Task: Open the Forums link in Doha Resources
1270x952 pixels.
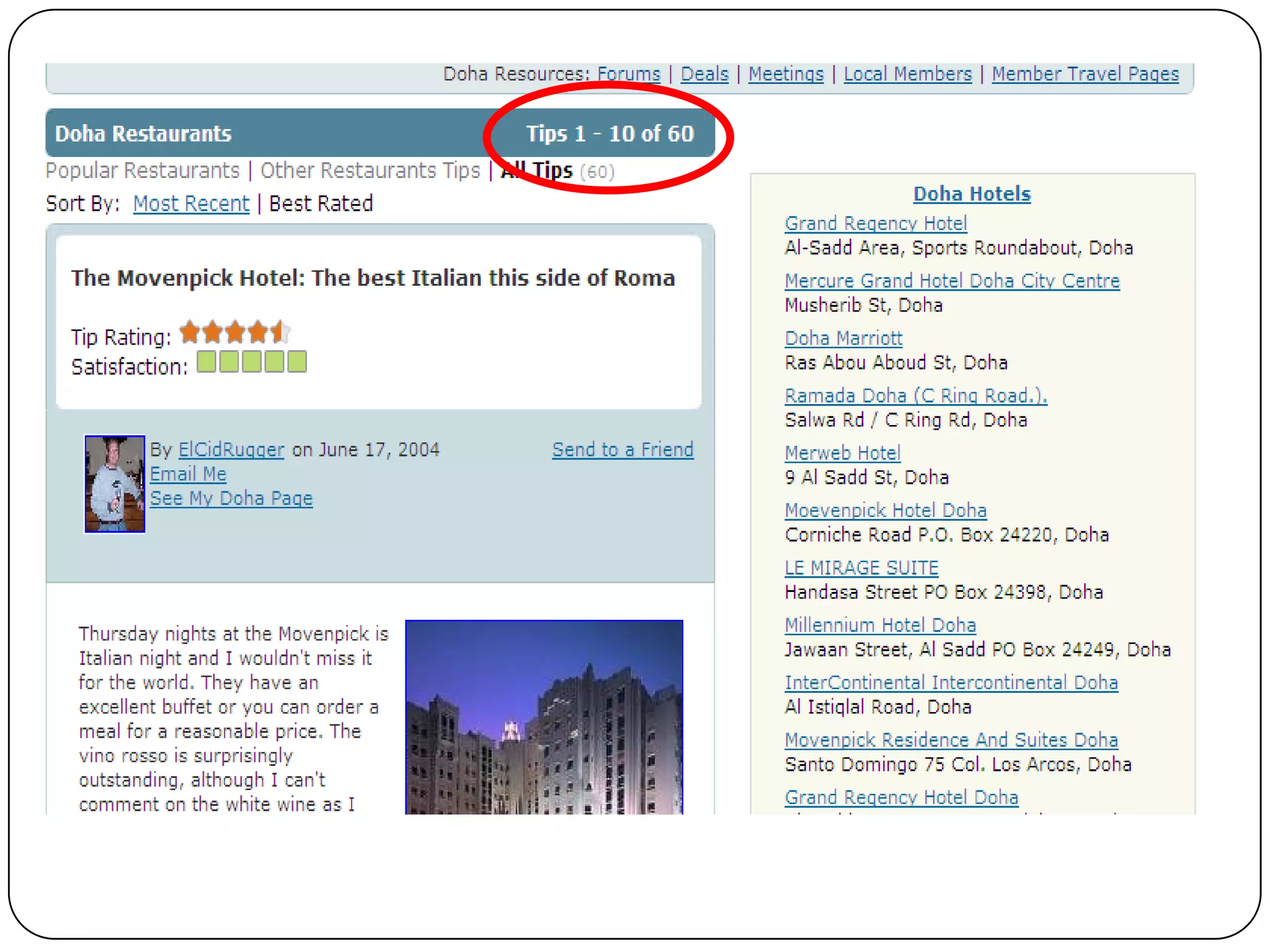Action: (x=629, y=74)
